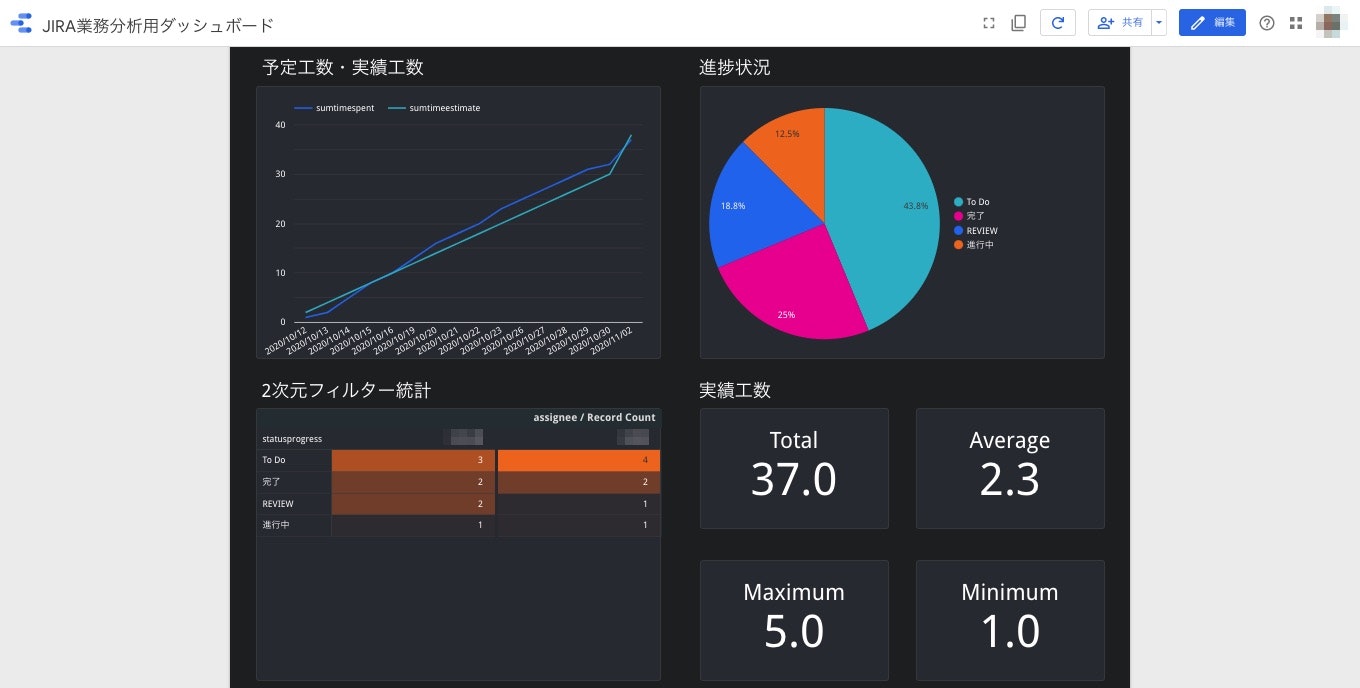The image size is (1360, 688).
Task: Click the Minimum 1.0 scorecard
Action: click(x=1010, y=620)
